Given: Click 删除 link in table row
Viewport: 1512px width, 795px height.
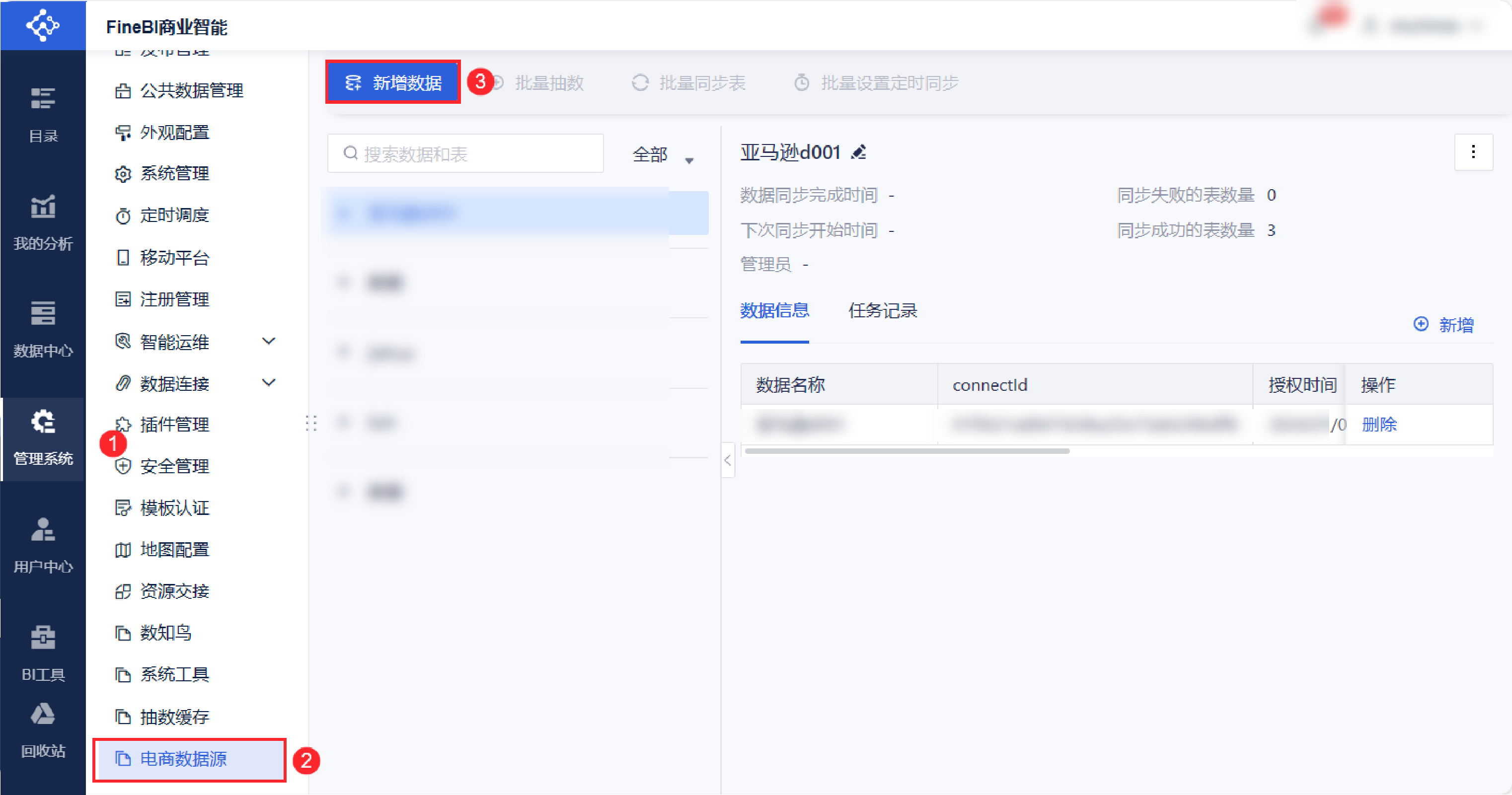Looking at the screenshot, I should click(1379, 424).
